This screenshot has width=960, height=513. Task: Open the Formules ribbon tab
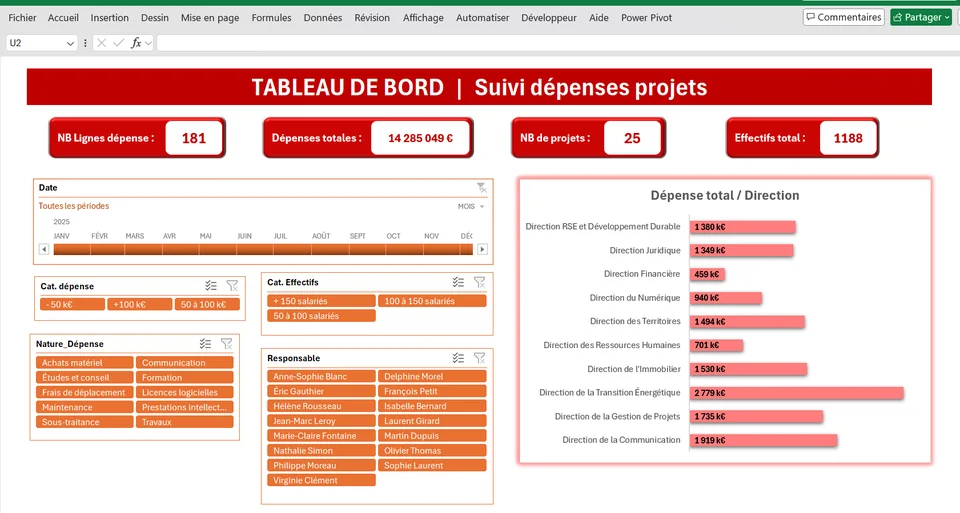(271, 18)
